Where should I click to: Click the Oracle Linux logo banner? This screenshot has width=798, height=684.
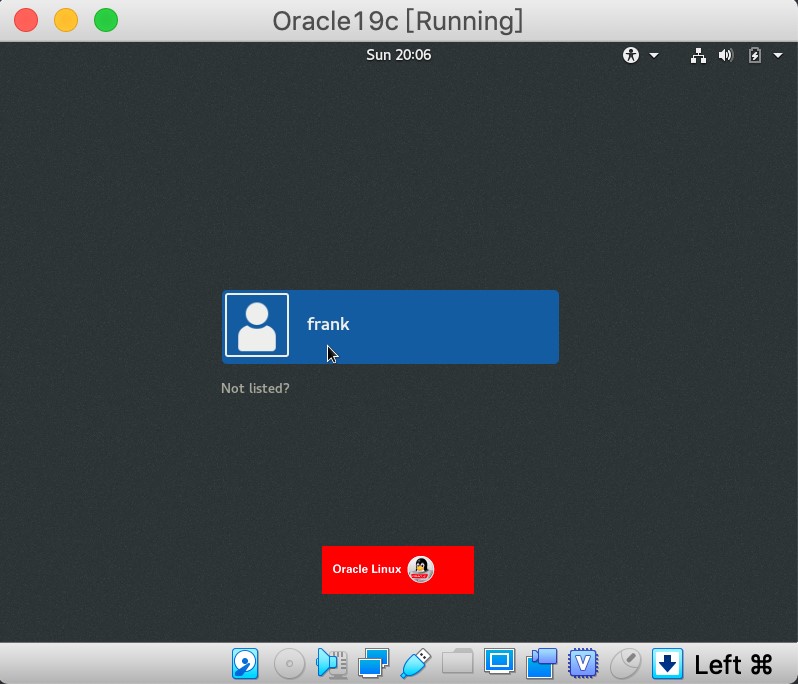click(x=397, y=569)
